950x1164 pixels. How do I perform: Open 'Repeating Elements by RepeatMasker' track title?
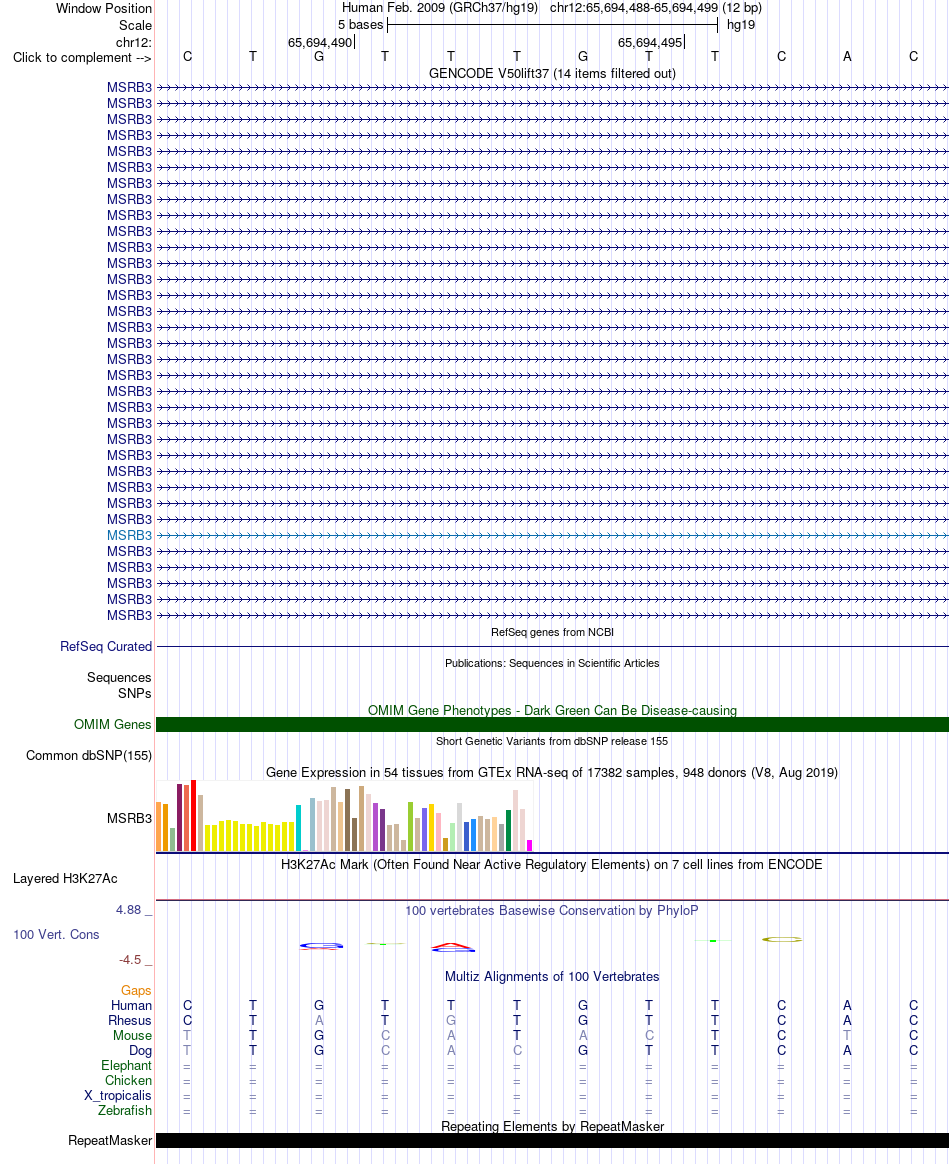(x=552, y=1127)
